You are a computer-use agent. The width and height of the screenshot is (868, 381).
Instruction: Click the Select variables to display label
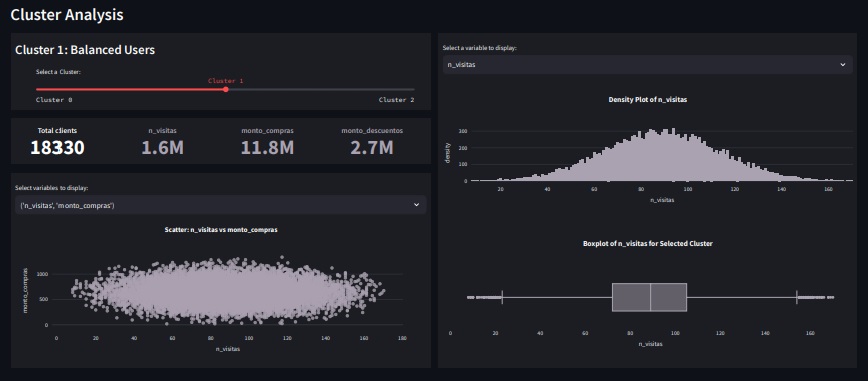click(51, 188)
